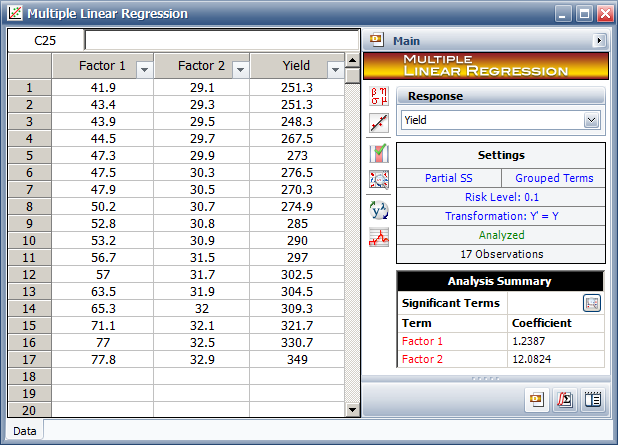
Task: Select row header 1
Action: click(x=30, y=88)
